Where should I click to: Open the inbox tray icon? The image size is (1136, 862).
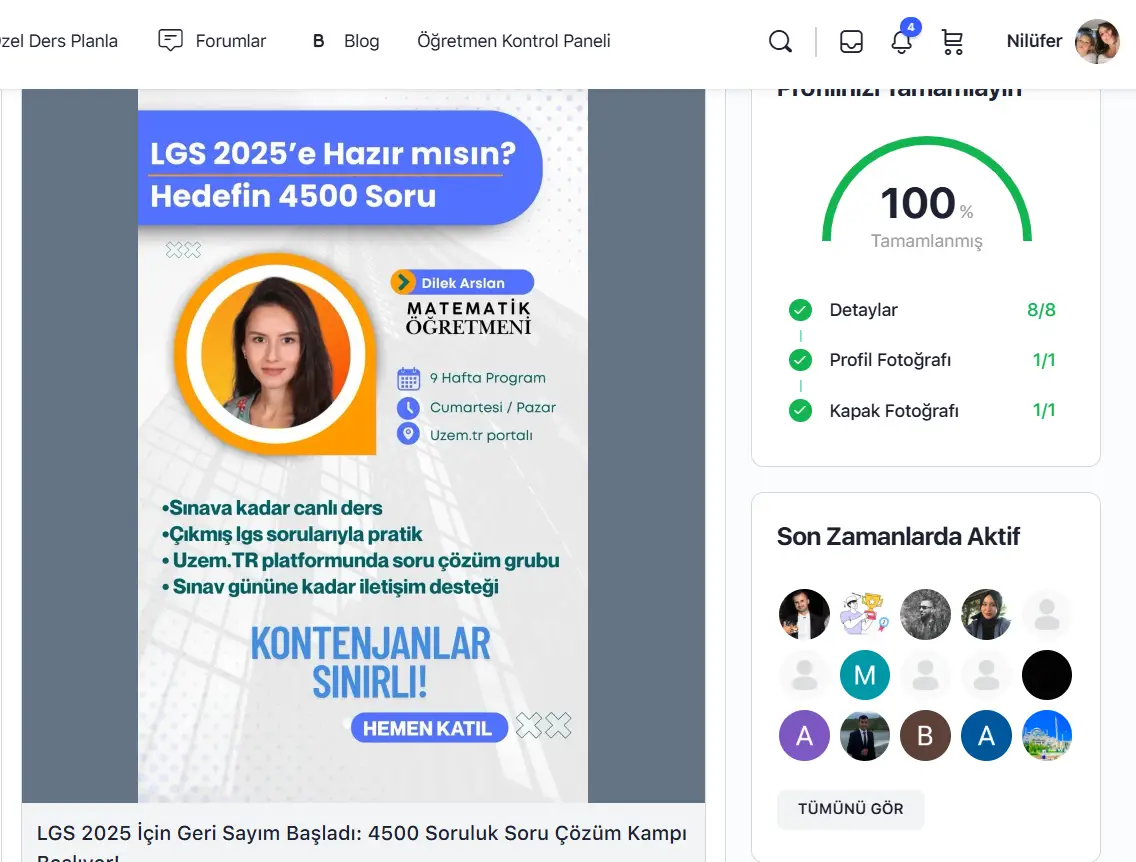(x=851, y=41)
